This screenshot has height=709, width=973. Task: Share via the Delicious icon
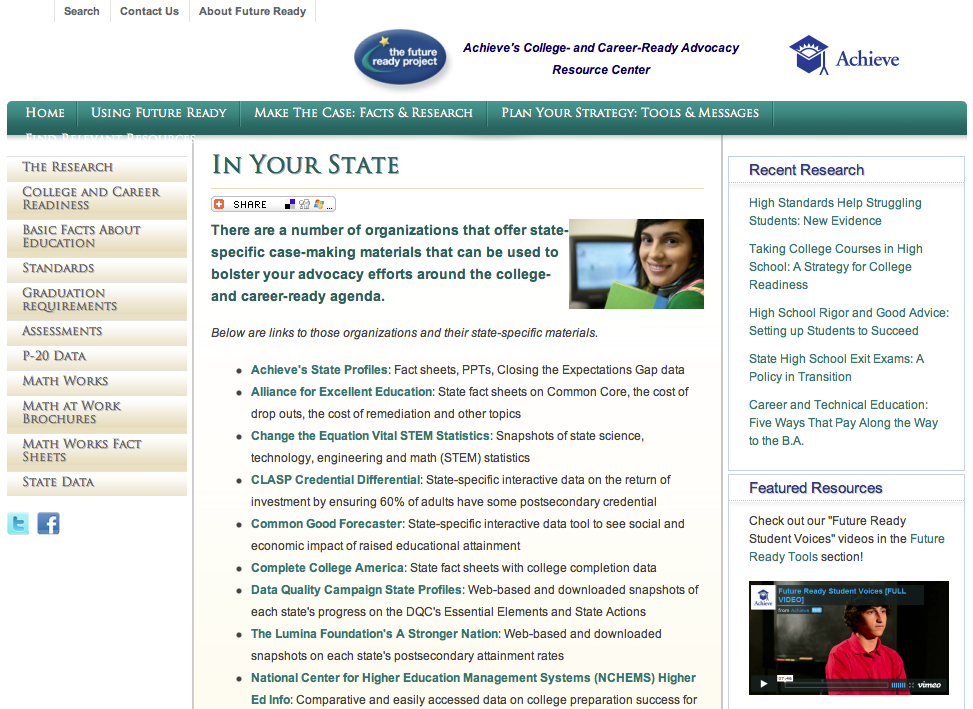[x=290, y=204]
